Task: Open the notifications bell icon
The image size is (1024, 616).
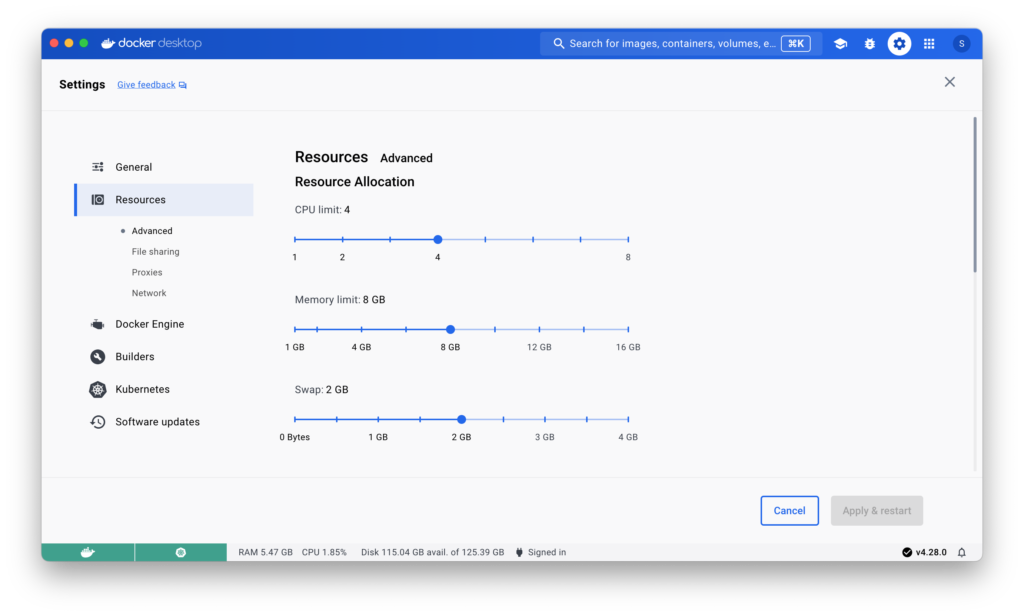Action: tap(962, 552)
